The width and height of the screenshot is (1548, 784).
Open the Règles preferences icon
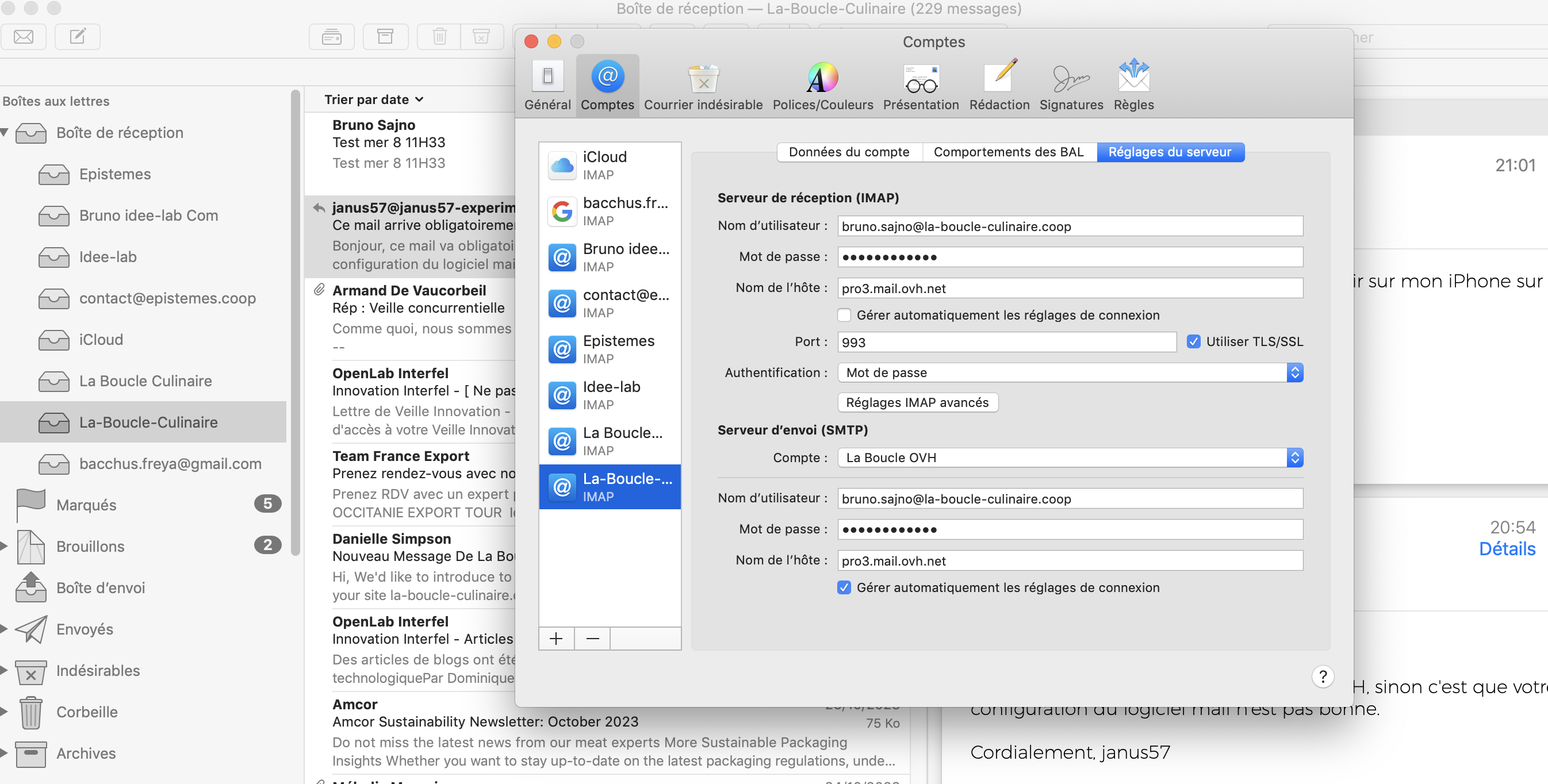tap(1133, 86)
